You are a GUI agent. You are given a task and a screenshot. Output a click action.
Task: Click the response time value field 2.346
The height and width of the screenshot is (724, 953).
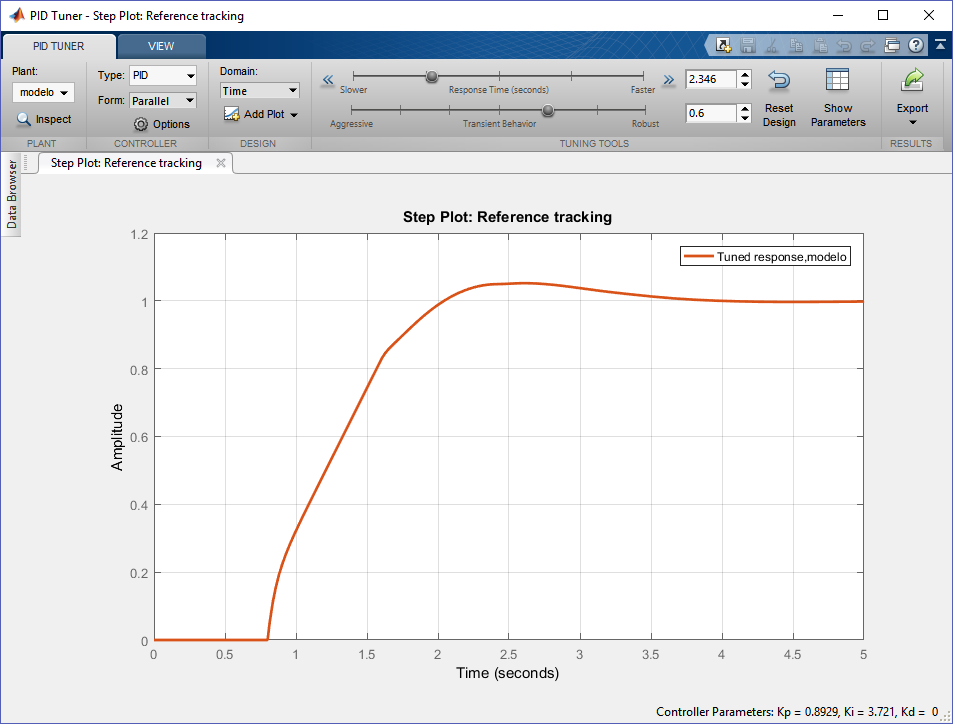(709, 79)
